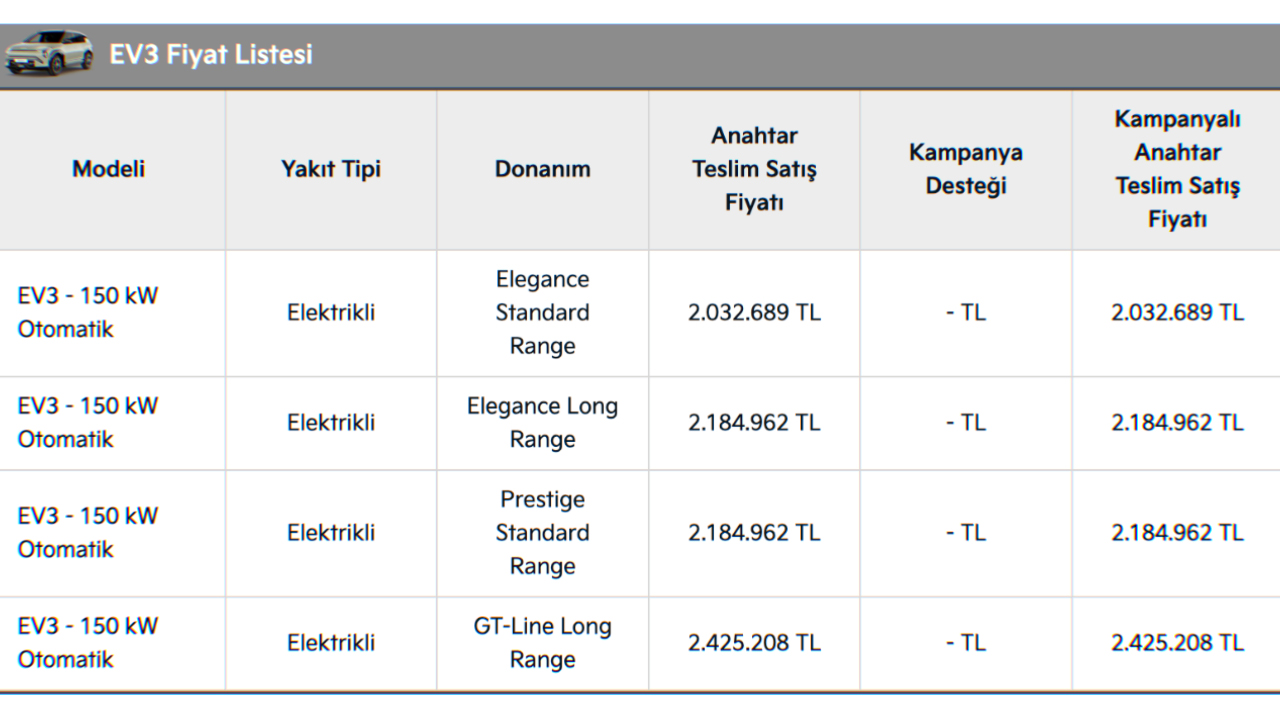1280x720 pixels.
Task: Click the 2.032.689 TL list price
Action: point(754,313)
